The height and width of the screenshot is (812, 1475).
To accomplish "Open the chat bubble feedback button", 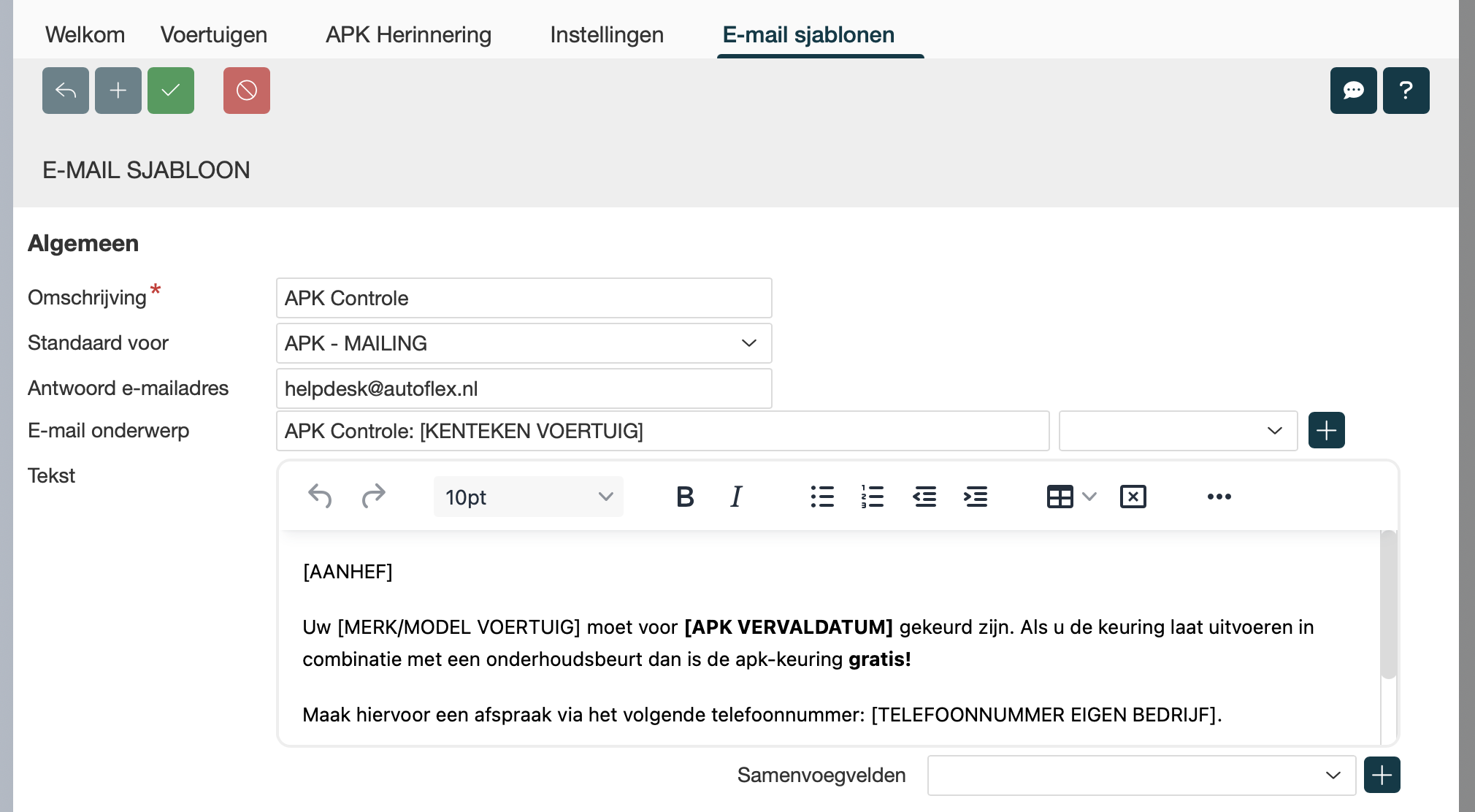I will (x=1353, y=91).
